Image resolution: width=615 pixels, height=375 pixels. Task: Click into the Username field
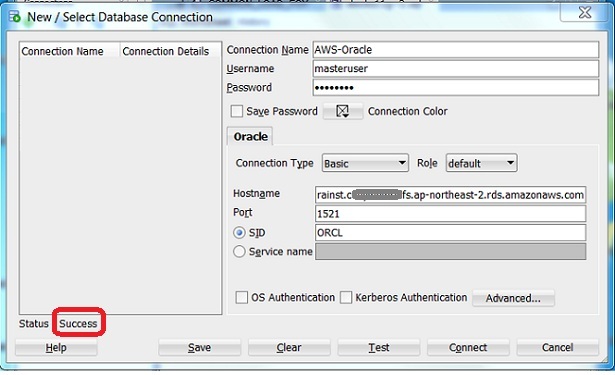pos(456,69)
